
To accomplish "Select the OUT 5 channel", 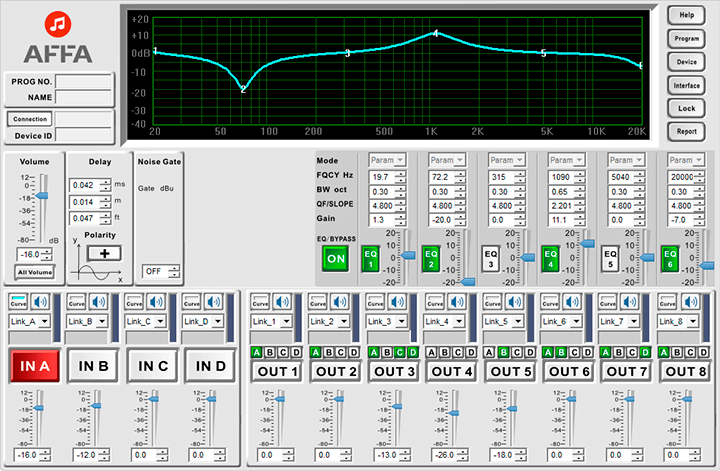I will point(511,371).
